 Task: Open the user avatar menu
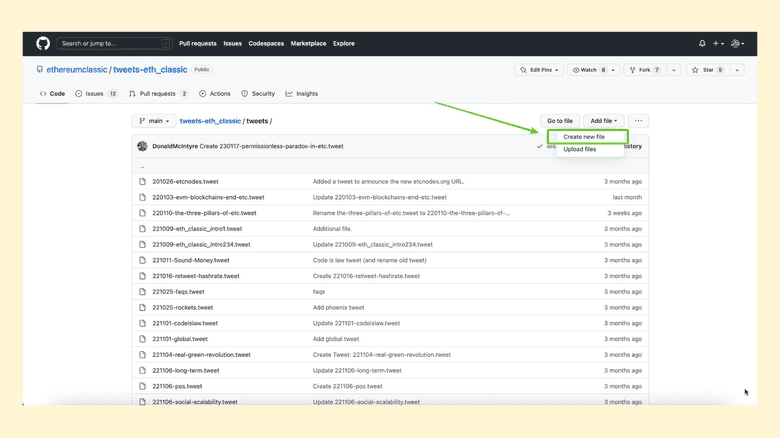pos(737,44)
